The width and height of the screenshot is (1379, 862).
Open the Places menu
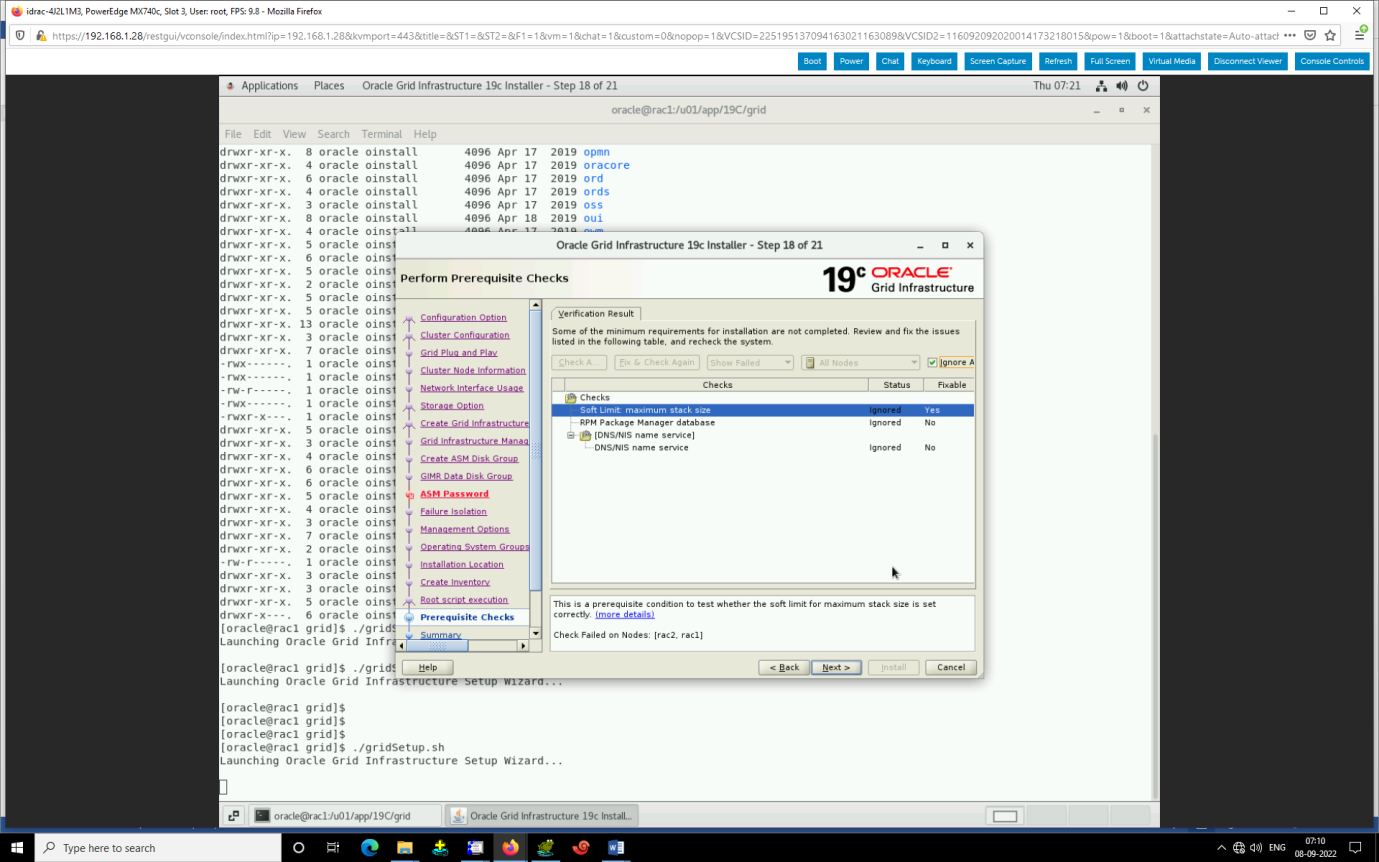[329, 86]
